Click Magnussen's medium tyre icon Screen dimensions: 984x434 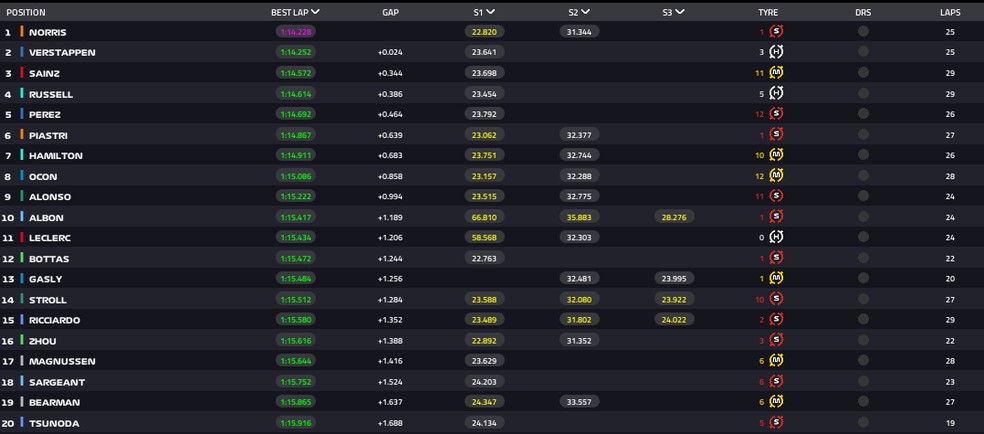point(776,361)
